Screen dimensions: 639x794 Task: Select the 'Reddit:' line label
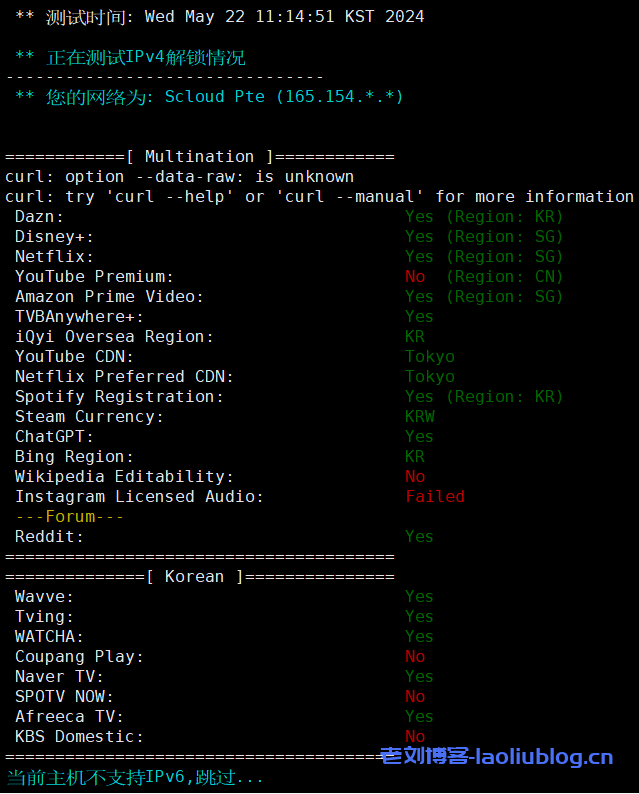(49, 536)
